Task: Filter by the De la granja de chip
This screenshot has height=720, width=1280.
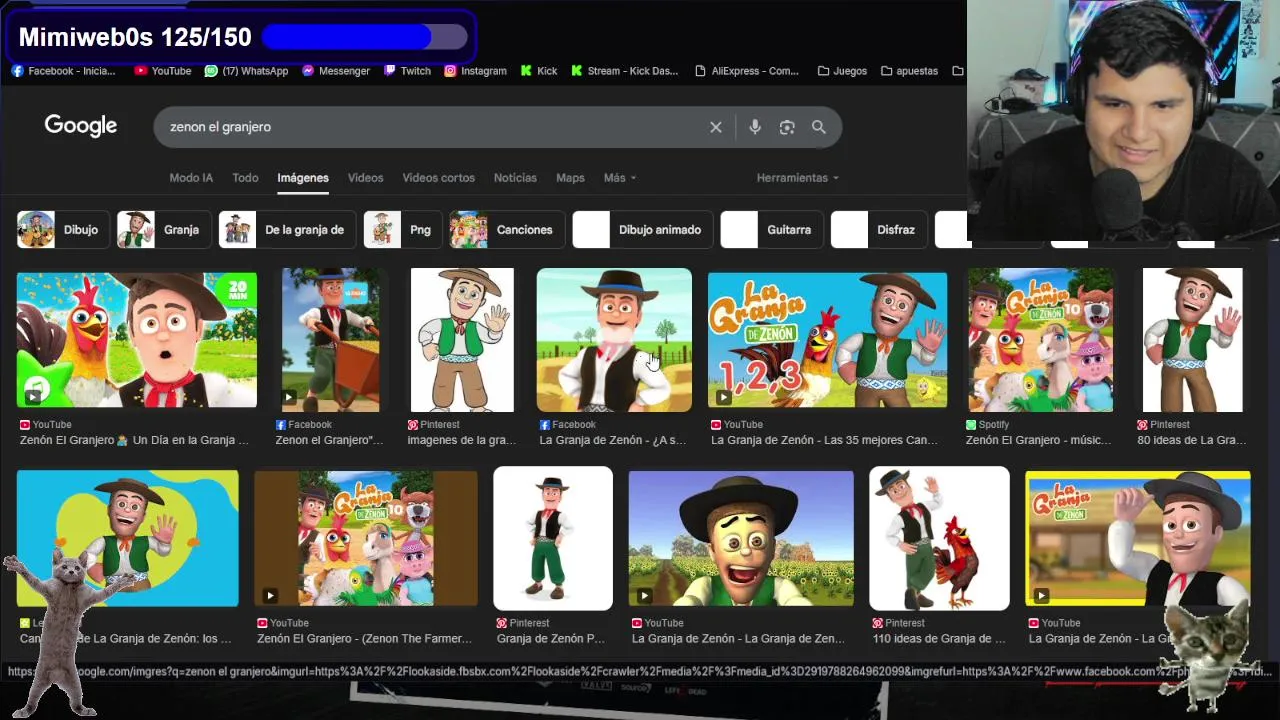Action: click(288, 229)
